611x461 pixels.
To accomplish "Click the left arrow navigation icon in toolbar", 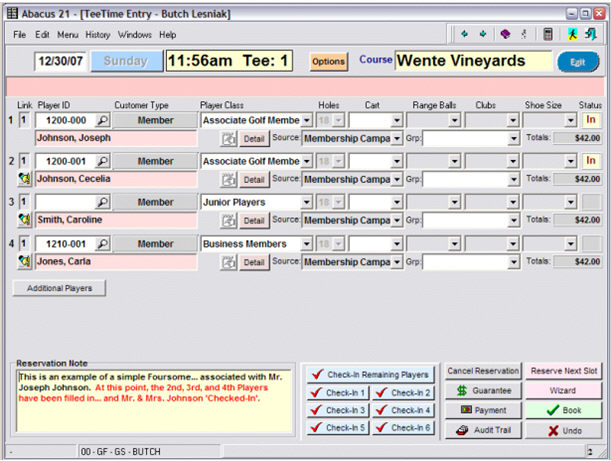I will (x=464, y=34).
